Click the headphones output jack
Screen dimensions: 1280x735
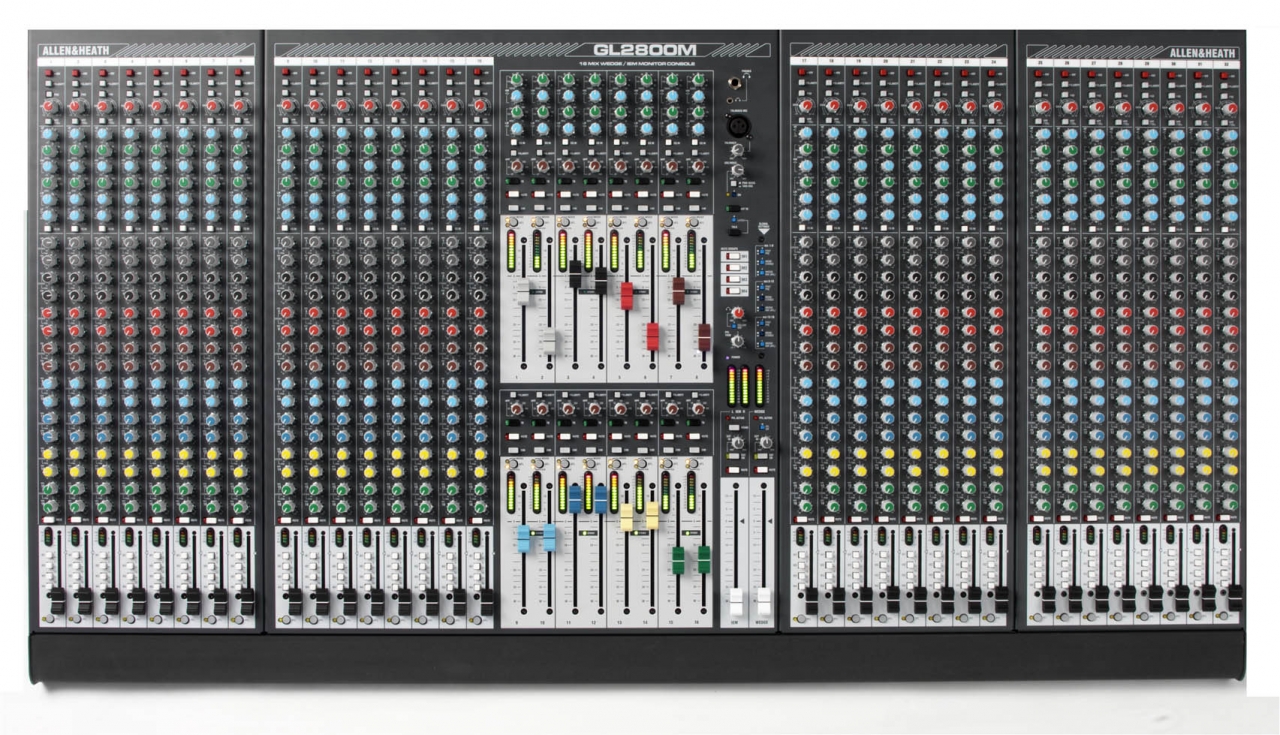[733, 81]
